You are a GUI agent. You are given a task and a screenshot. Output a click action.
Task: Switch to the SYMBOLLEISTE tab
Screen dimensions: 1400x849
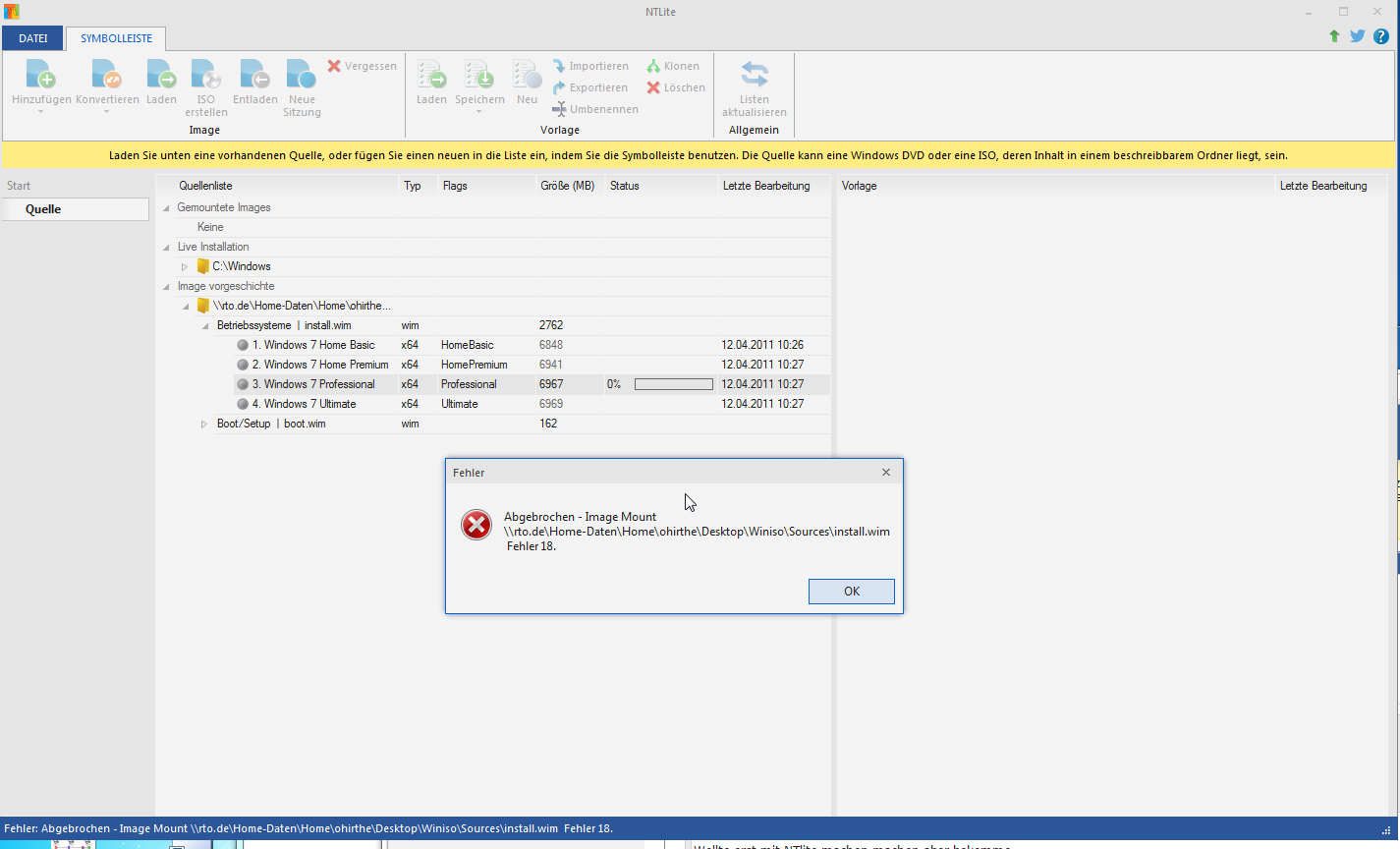pyautogui.click(x=116, y=38)
